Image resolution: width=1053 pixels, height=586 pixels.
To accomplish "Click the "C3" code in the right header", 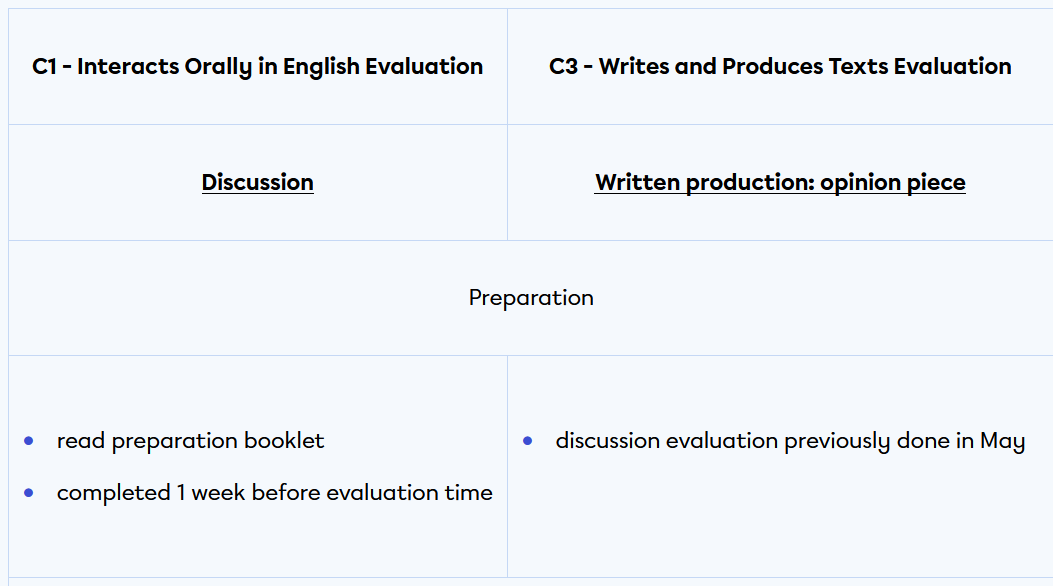I will 564,67.
